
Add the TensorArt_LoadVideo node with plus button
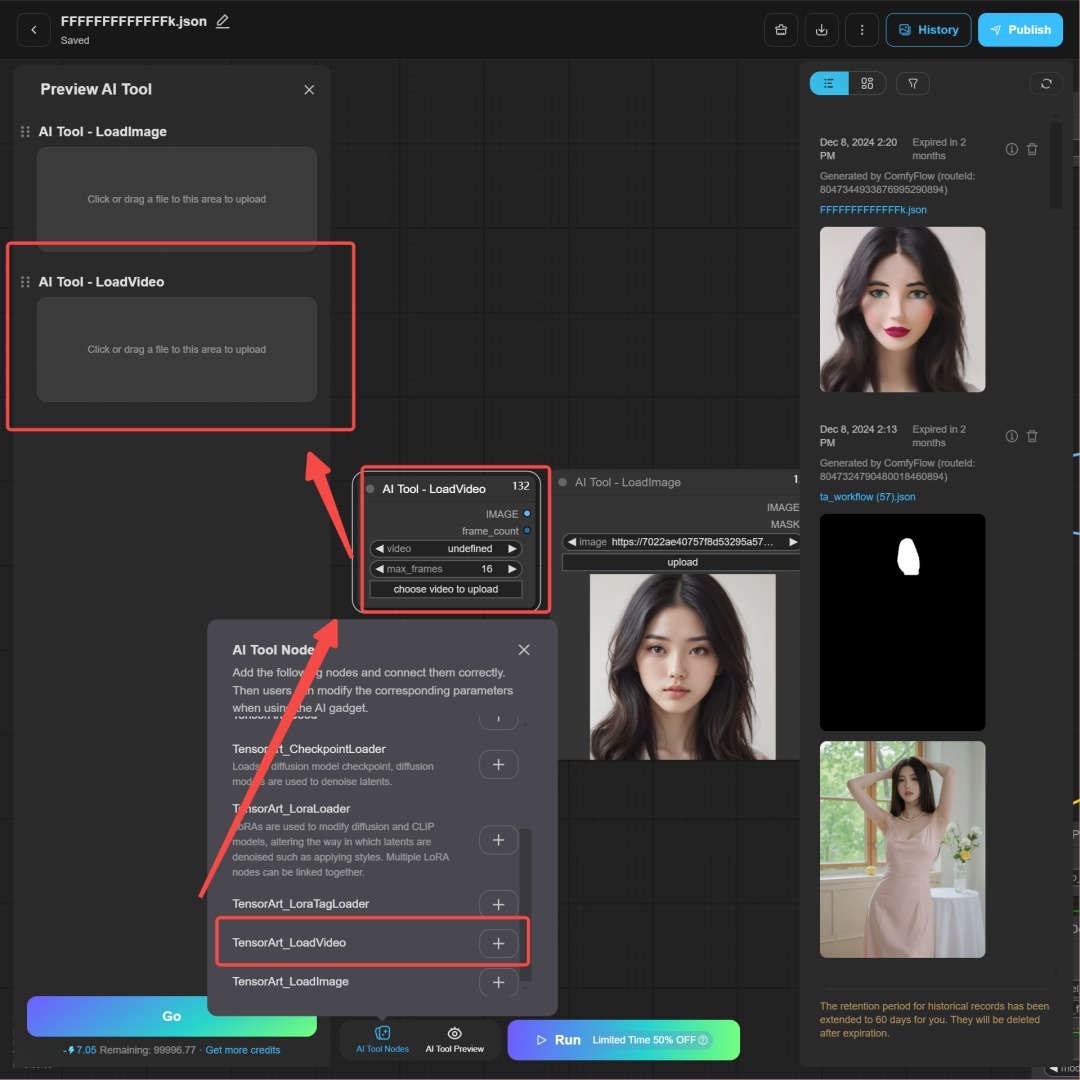point(498,943)
